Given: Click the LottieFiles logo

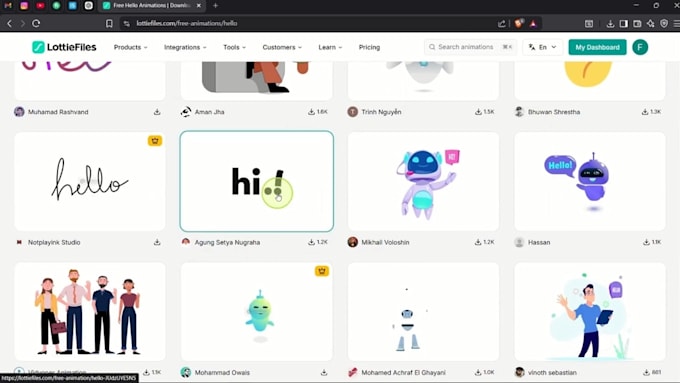Looking at the screenshot, I should [64, 47].
